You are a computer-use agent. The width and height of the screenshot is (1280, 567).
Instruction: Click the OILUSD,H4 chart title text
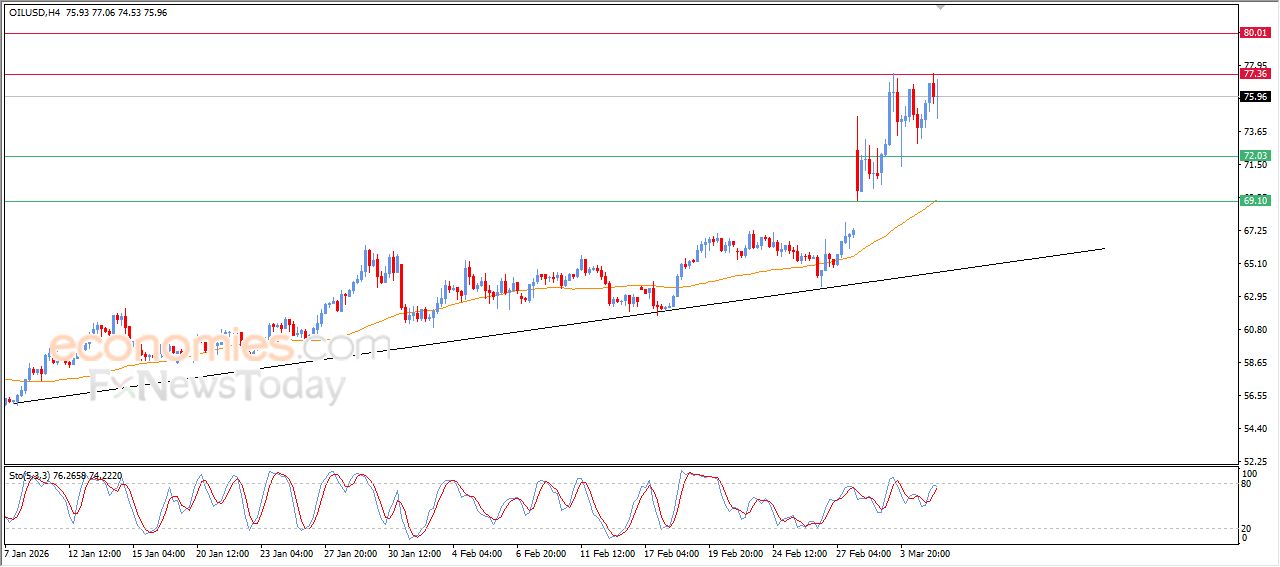coord(32,12)
